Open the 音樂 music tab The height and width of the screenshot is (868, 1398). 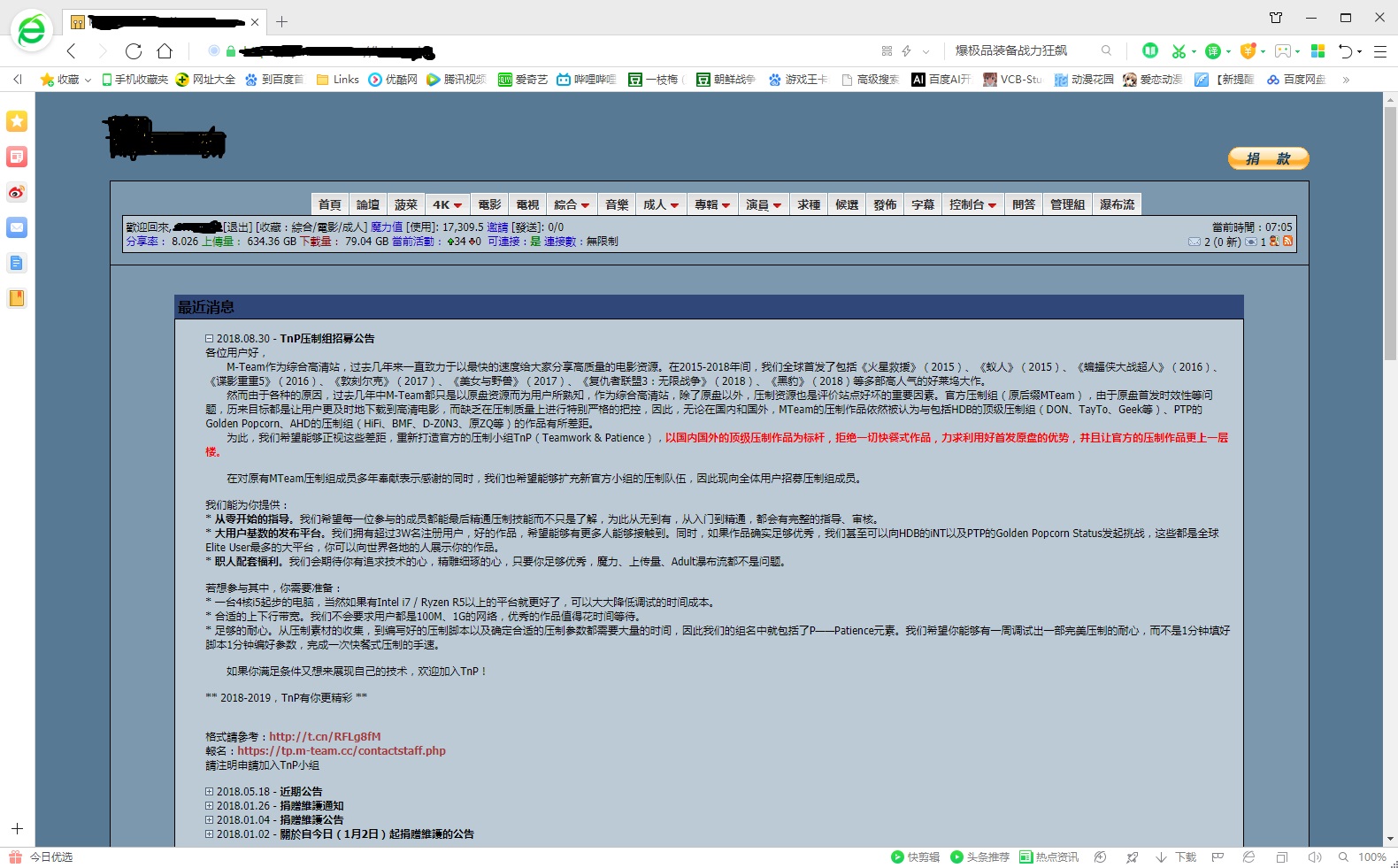click(x=617, y=204)
